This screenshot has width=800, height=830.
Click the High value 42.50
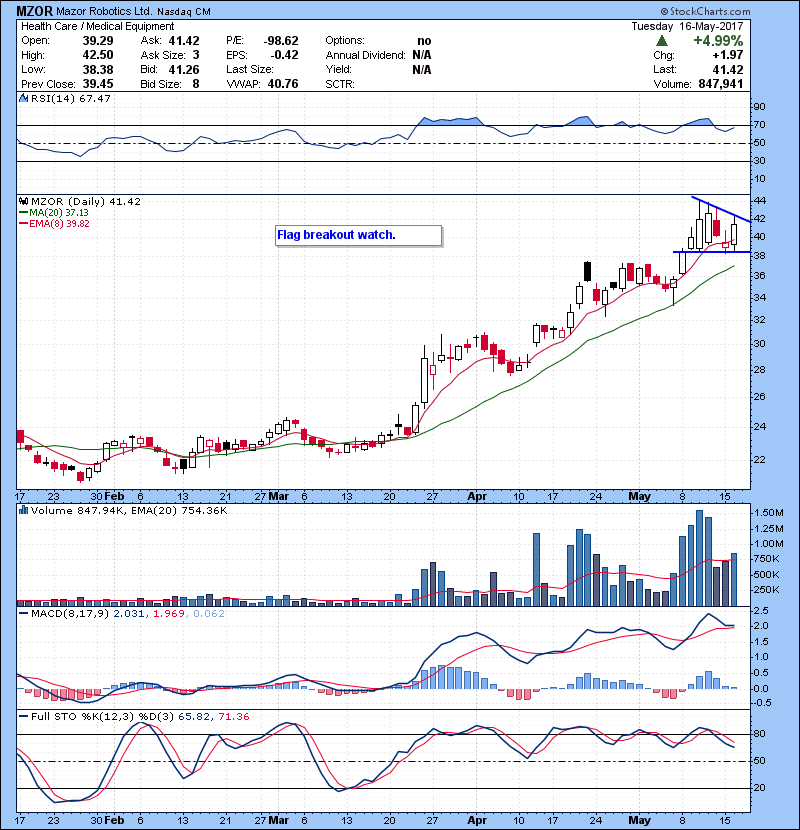tap(98, 55)
